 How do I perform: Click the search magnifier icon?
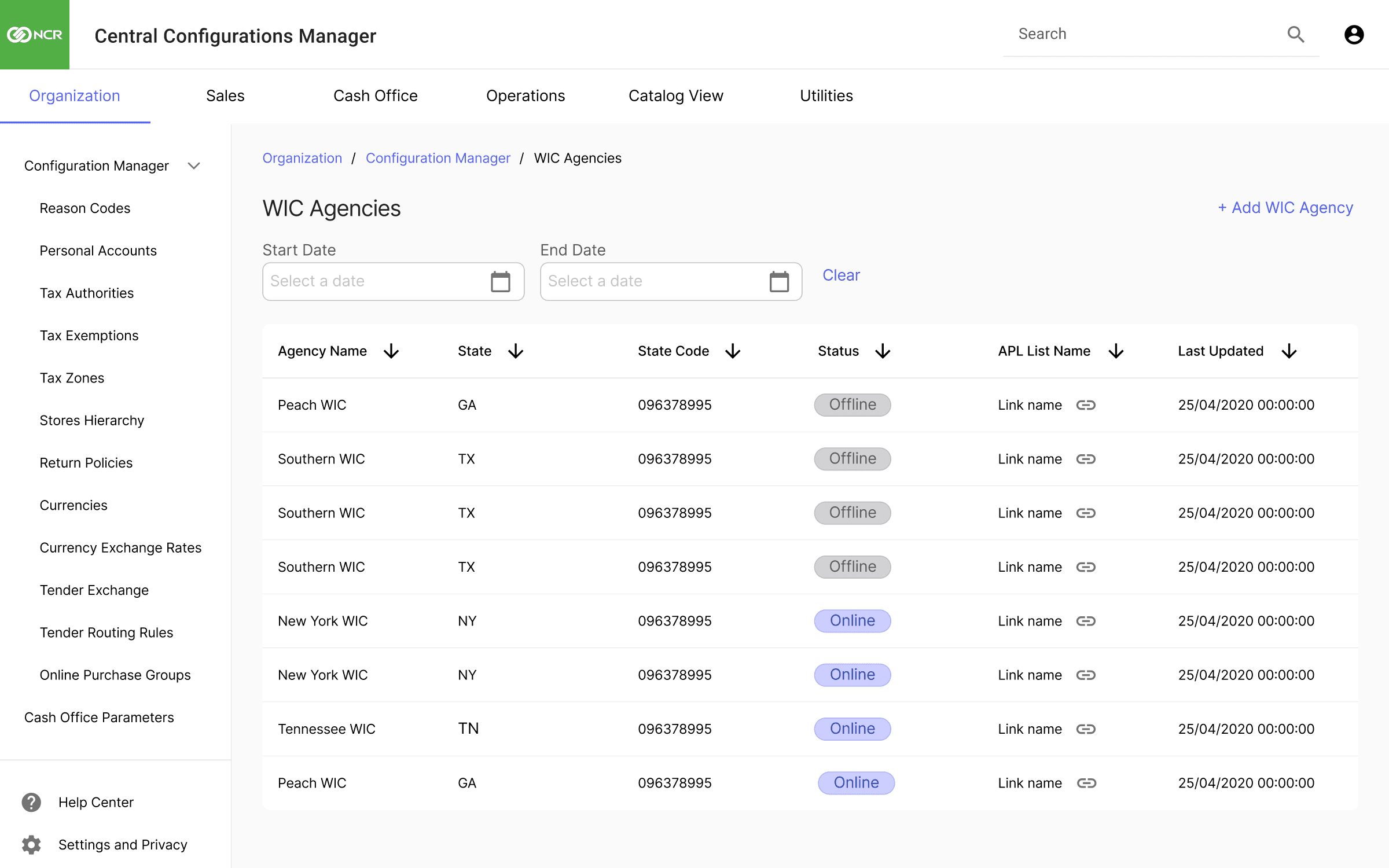[1295, 35]
